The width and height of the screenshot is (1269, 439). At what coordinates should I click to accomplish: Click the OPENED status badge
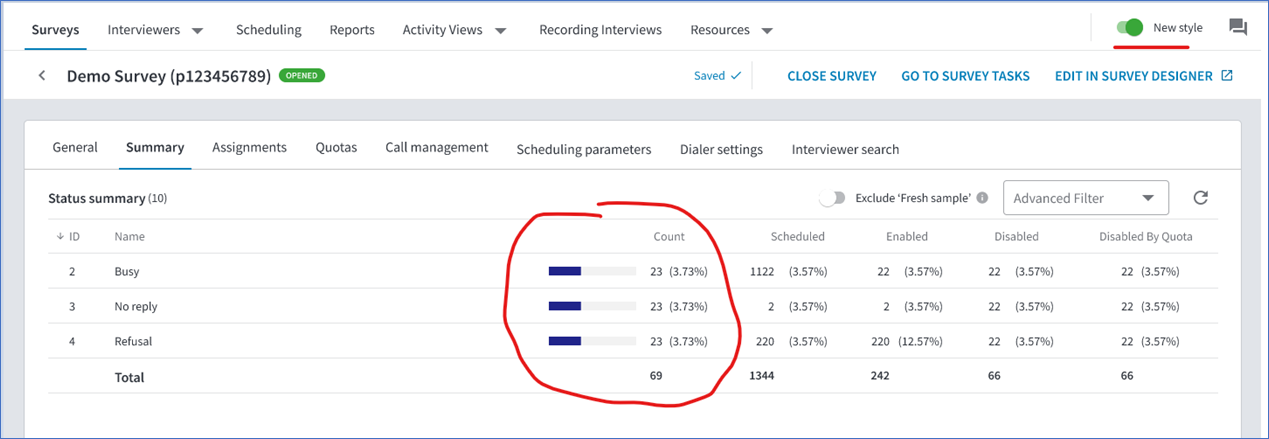pos(302,75)
